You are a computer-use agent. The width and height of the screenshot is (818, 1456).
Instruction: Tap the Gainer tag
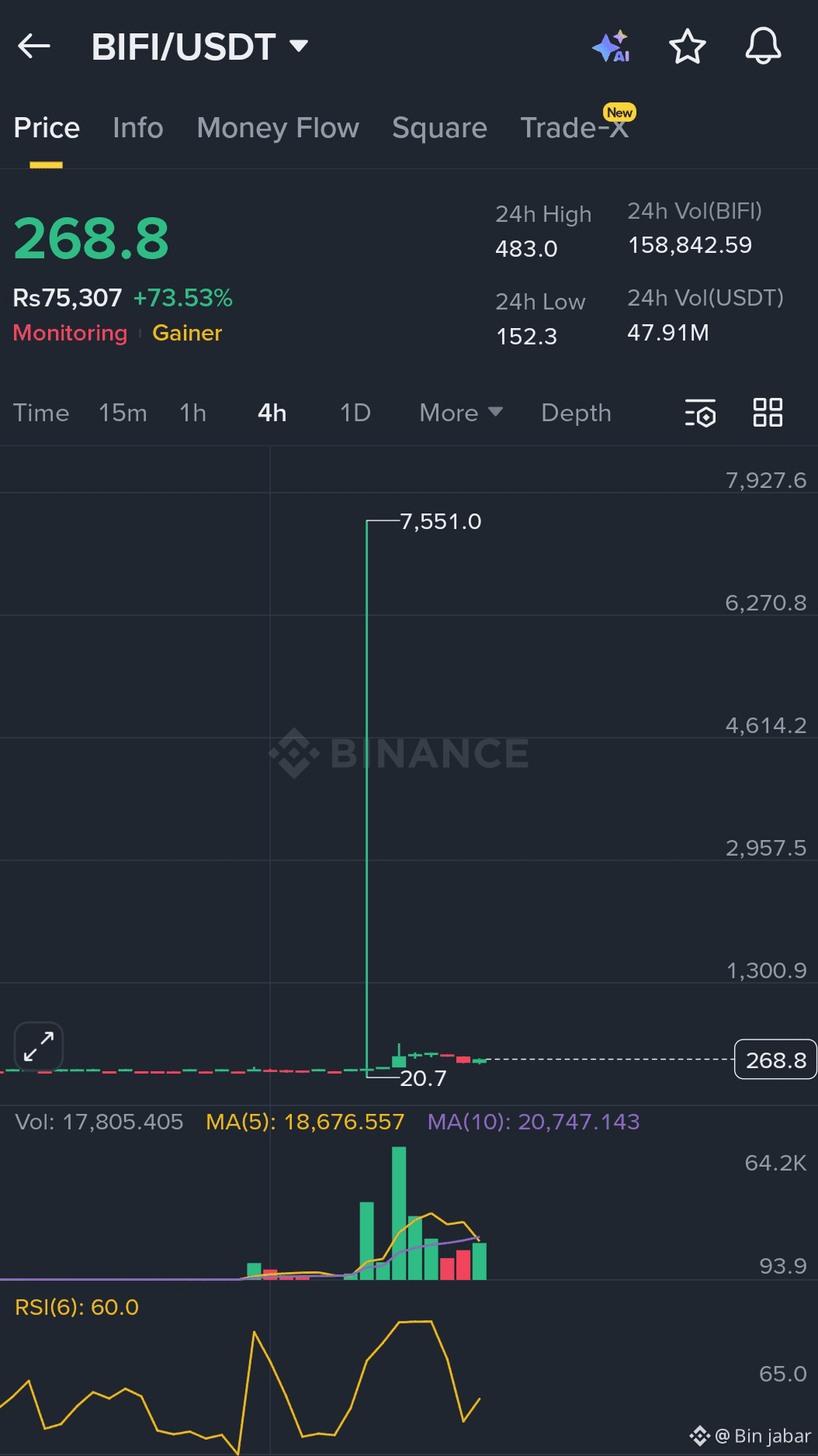click(x=187, y=333)
